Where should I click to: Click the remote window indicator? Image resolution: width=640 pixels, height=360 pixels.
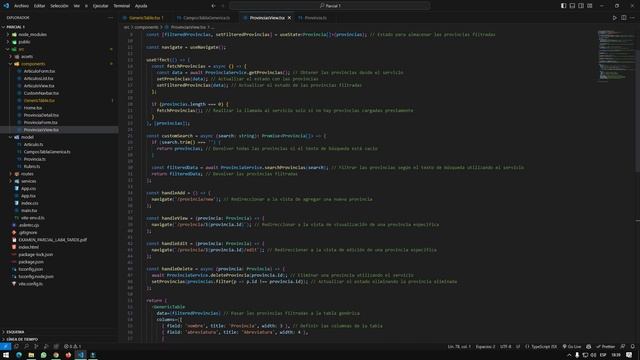(x=5, y=347)
